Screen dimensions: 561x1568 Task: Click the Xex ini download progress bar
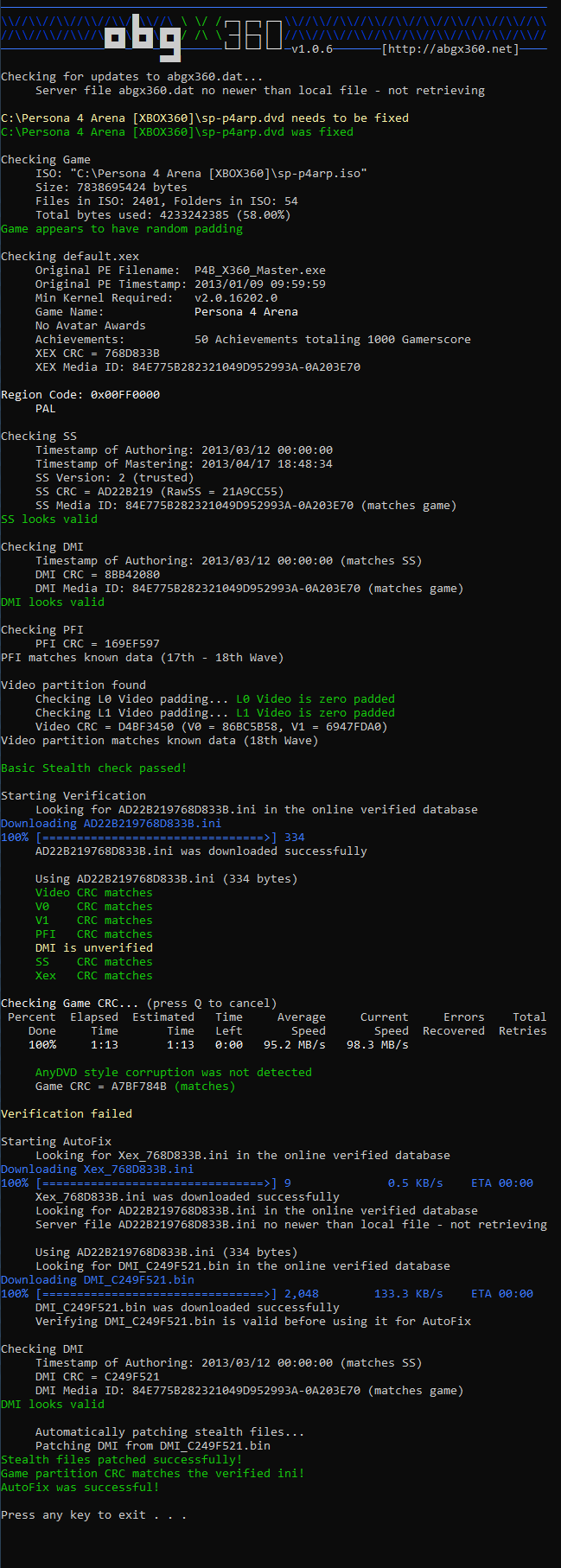[x=156, y=1183]
